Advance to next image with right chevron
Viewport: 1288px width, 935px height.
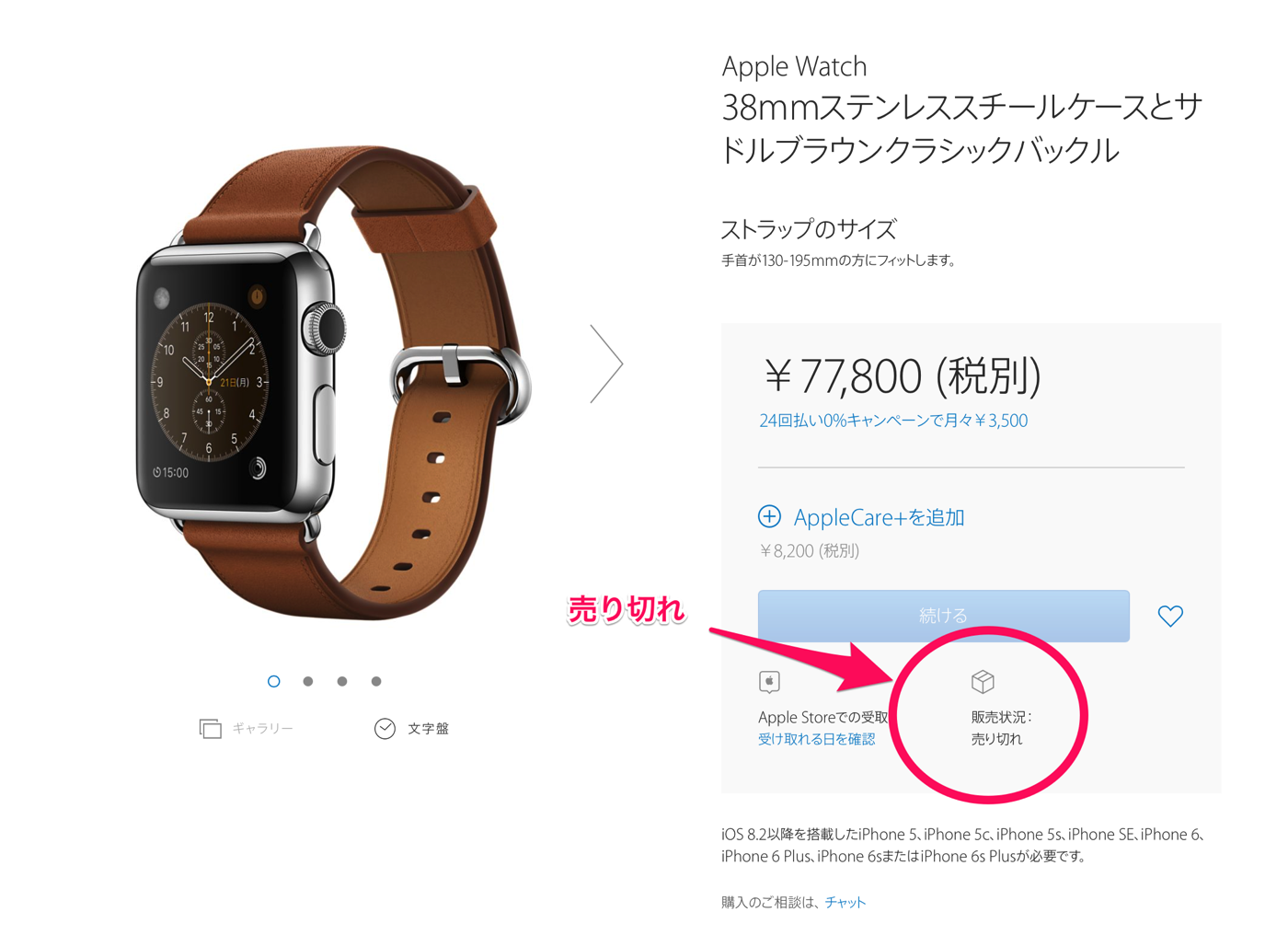click(606, 364)
